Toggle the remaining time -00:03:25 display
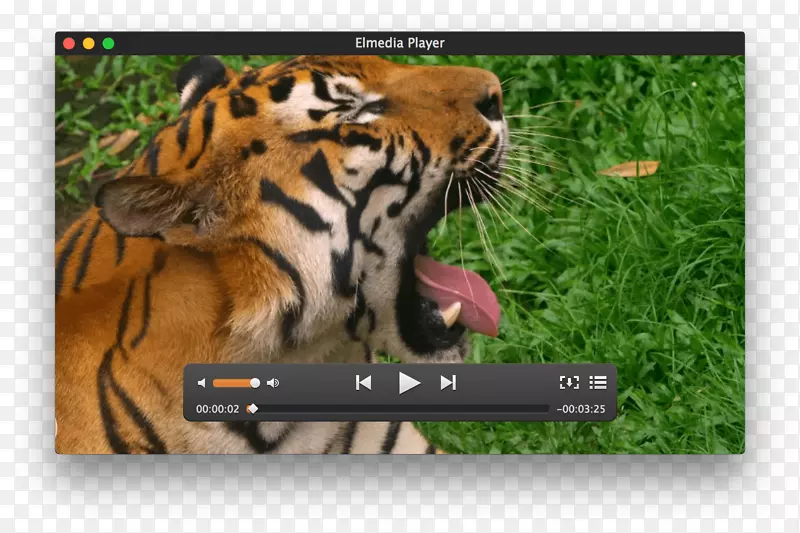 click(581, 408)
